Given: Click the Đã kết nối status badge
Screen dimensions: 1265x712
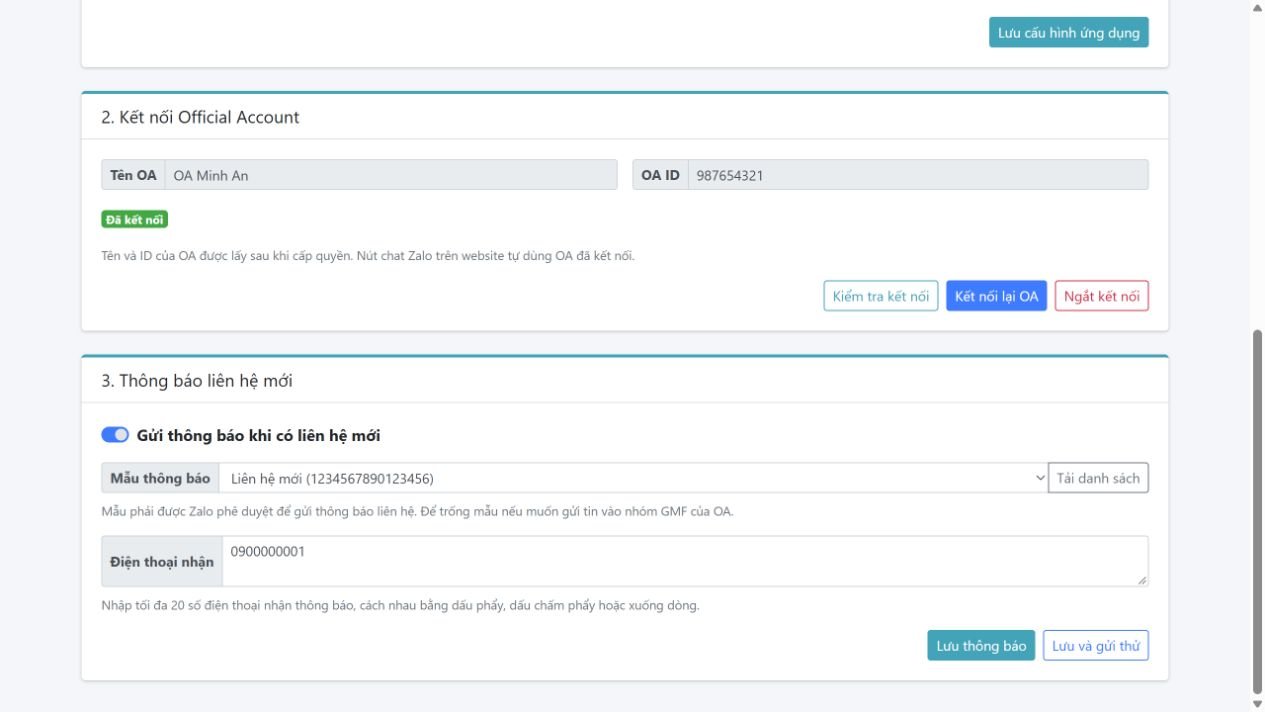Looking at the screenshot, I should point(135,220).
